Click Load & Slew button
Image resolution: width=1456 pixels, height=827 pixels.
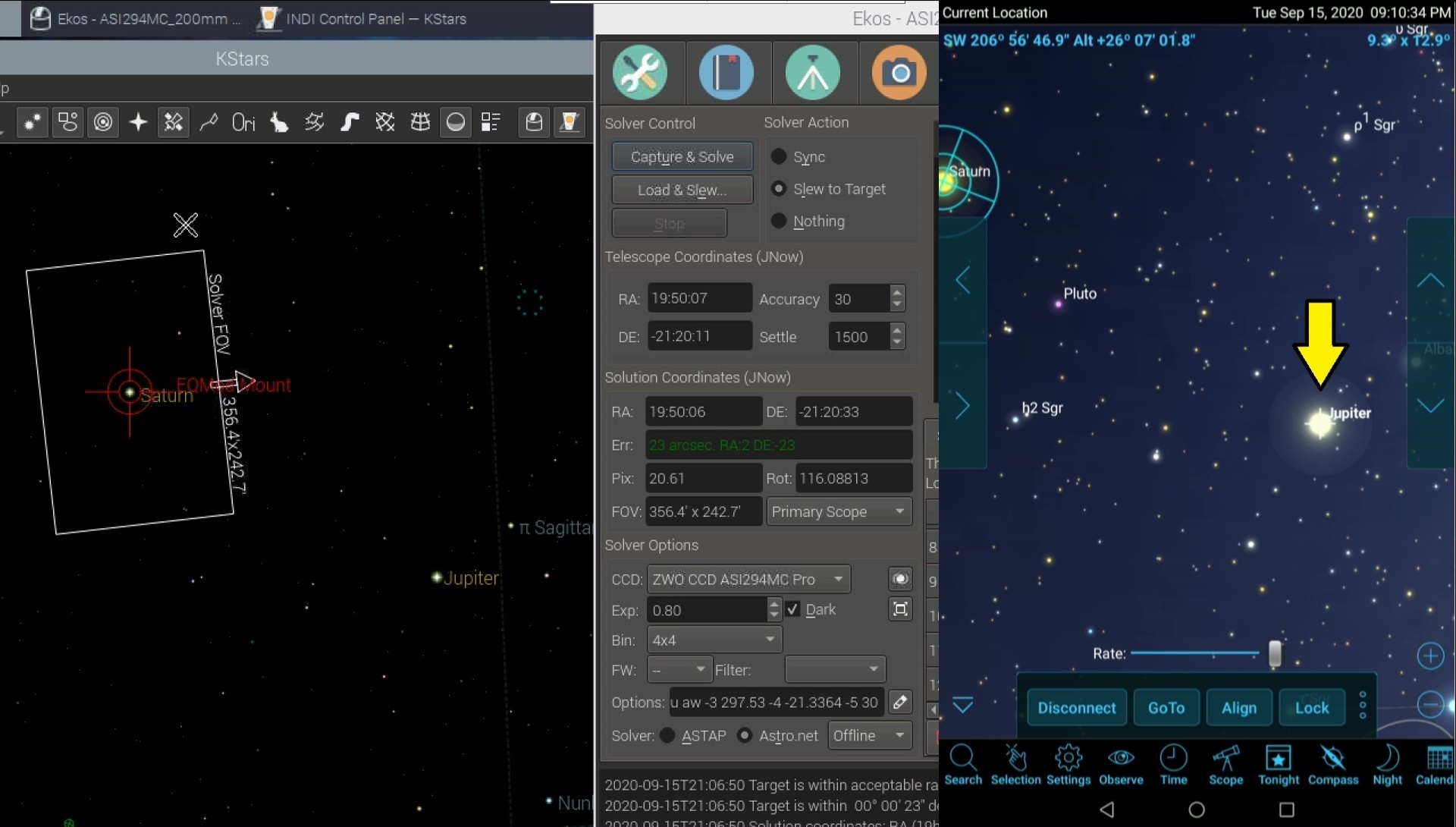tap(682, 190)
